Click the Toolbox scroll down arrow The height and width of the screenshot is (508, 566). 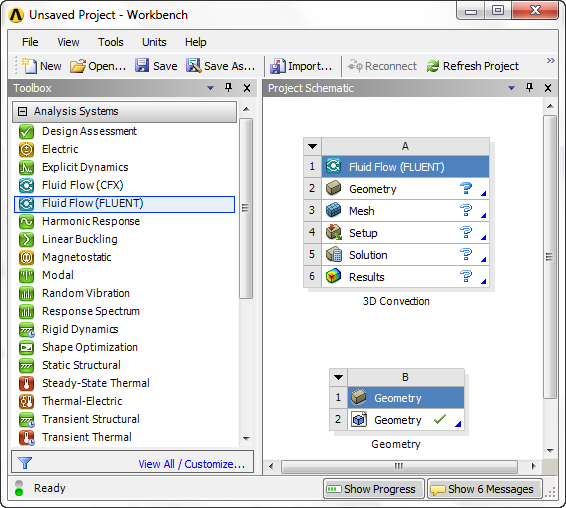(246, 439)
